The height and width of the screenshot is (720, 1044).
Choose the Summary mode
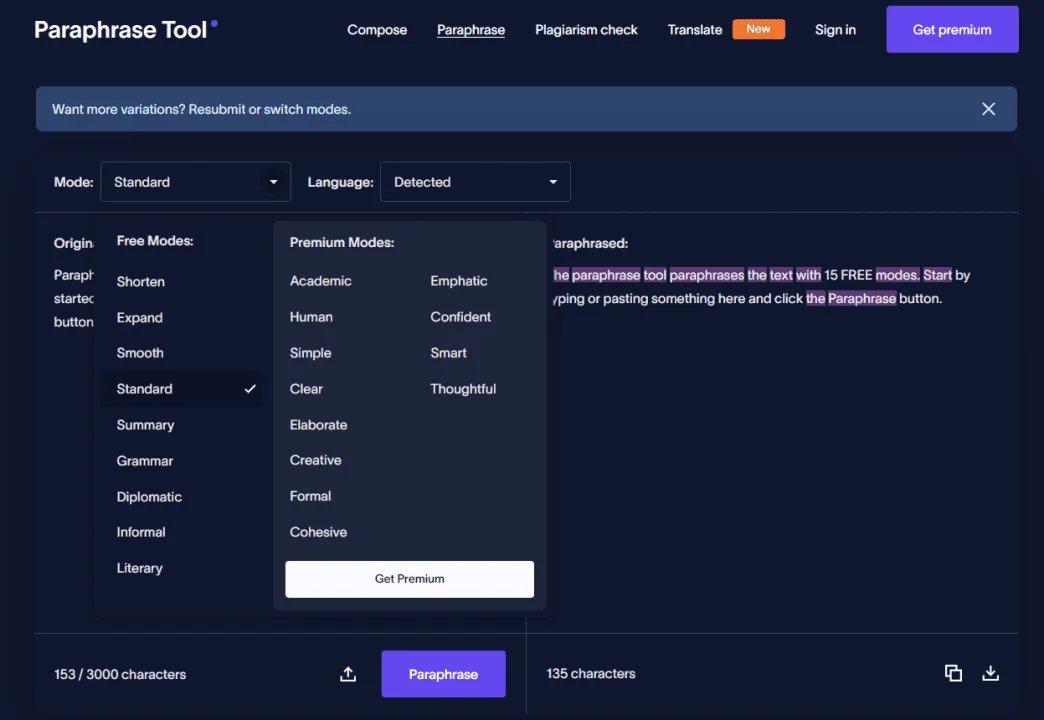click(145, 425)
